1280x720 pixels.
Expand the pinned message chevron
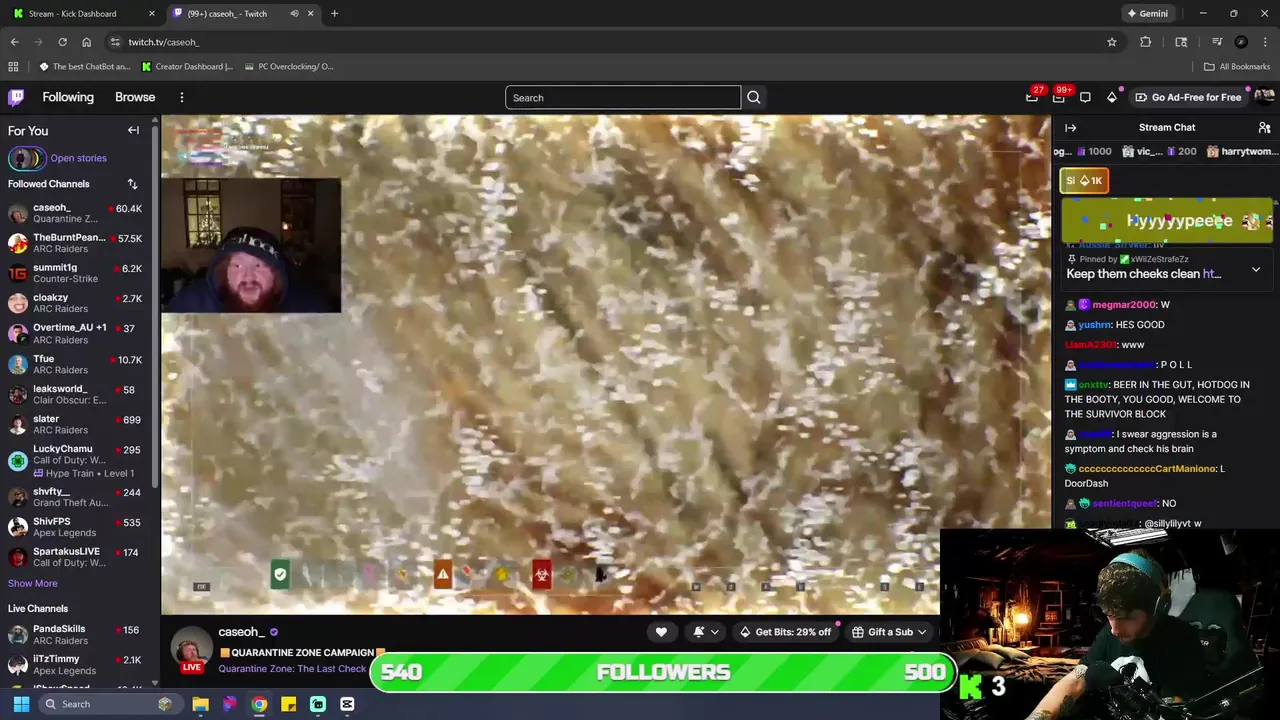click(1256, 270)
